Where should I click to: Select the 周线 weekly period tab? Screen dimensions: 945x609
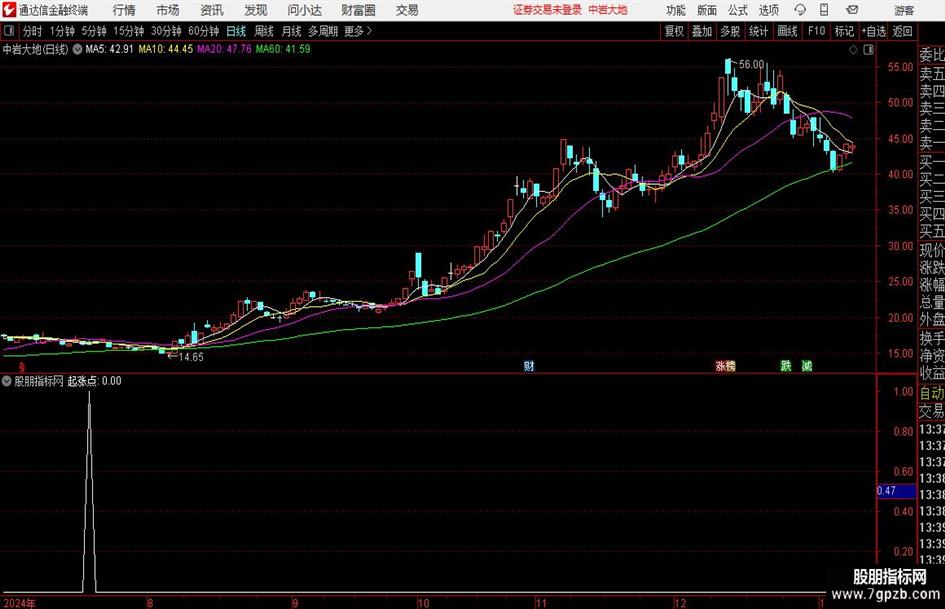point(264,31)
